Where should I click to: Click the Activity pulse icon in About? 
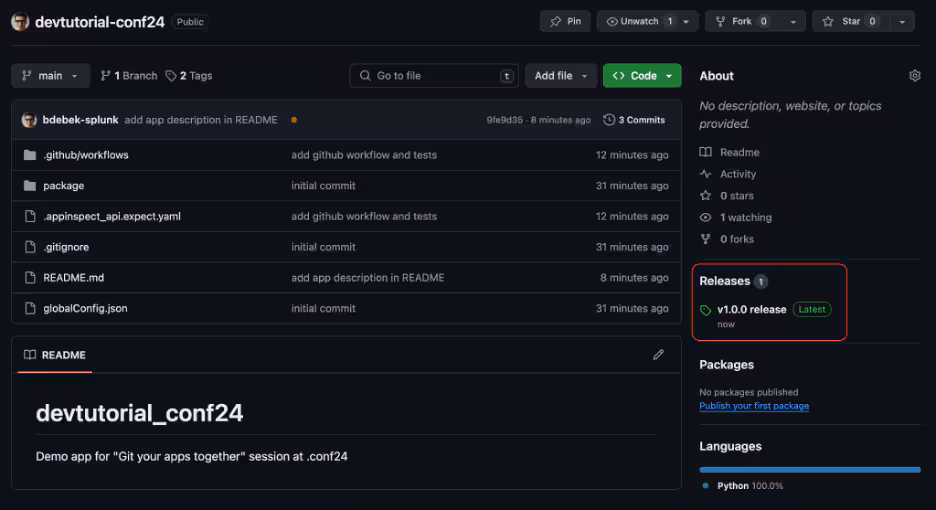706,174
